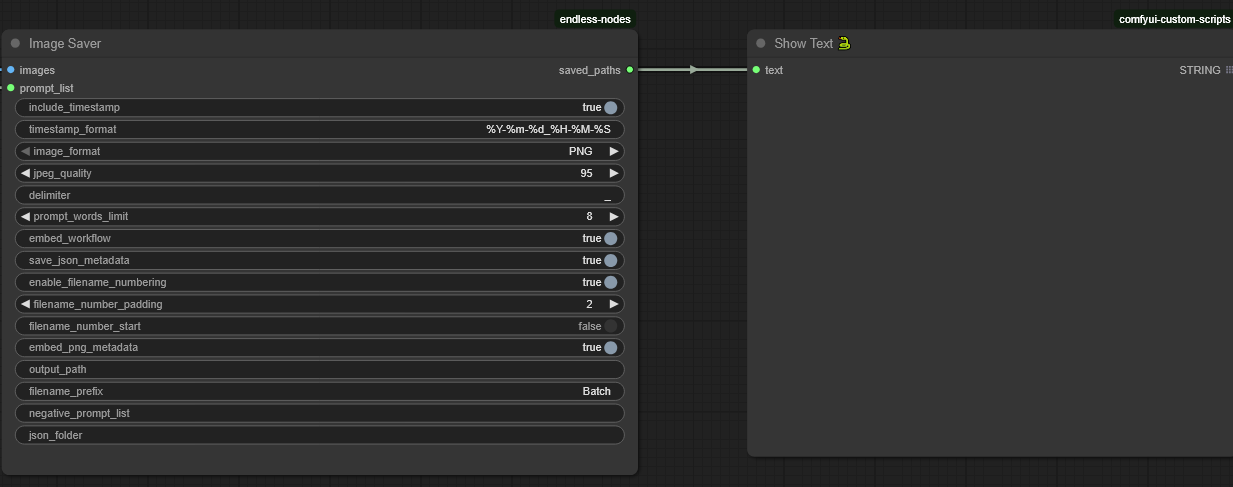The width and height of the screenshot is (1233, 487).
Task: Click the filename_prefix field showing Batch
Action: pos(320,391)
